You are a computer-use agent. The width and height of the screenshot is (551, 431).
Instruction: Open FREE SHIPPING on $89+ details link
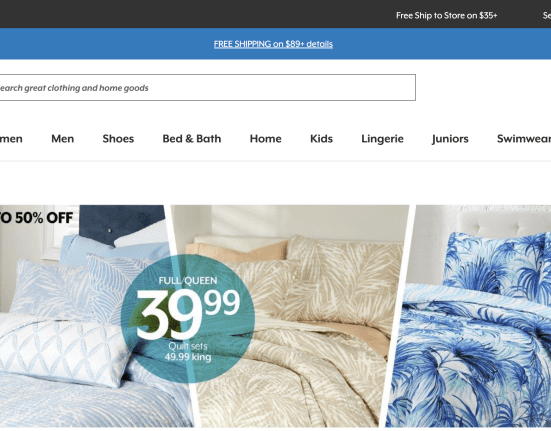[x=273, y=44]
